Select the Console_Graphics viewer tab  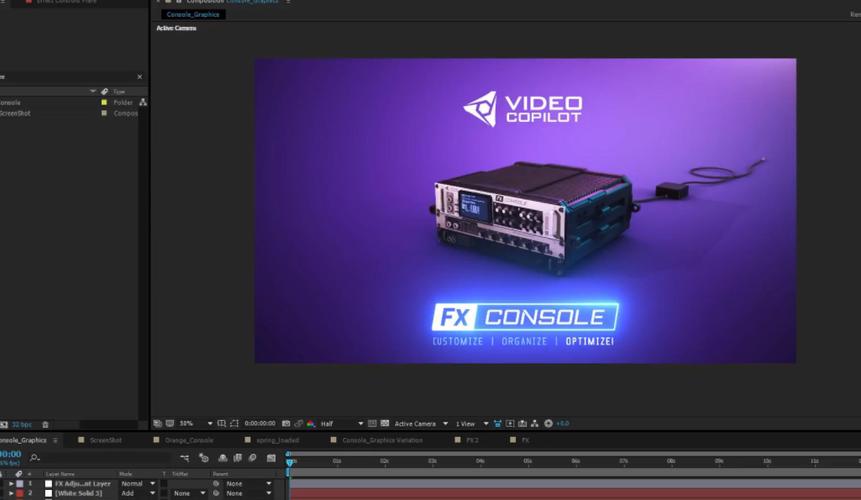click(193, 14)
